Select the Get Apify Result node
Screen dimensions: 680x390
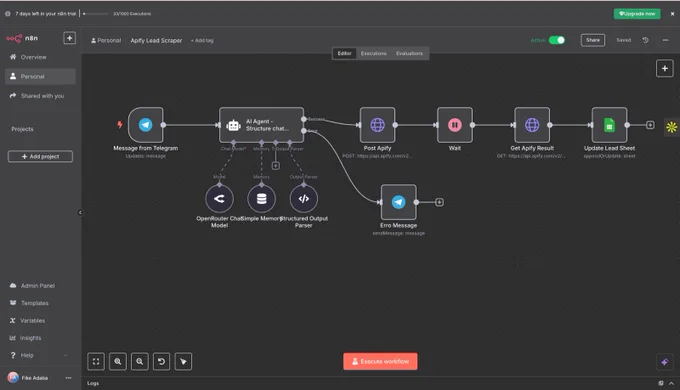[x=532, y=125]
